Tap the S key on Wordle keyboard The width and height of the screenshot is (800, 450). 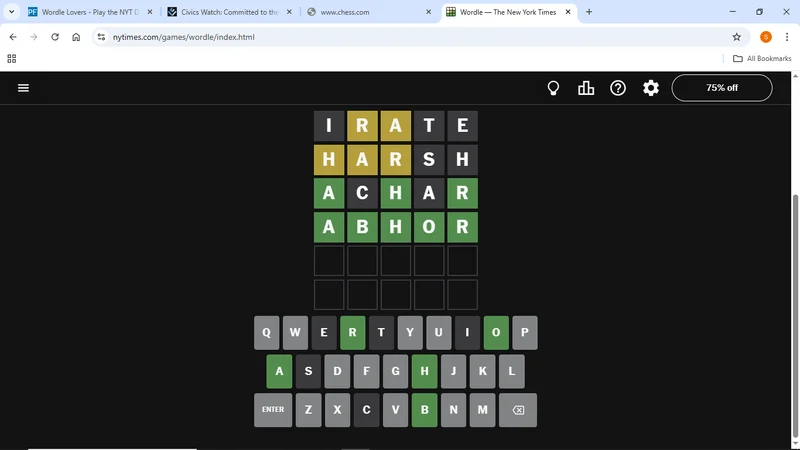tap(308, 371)
